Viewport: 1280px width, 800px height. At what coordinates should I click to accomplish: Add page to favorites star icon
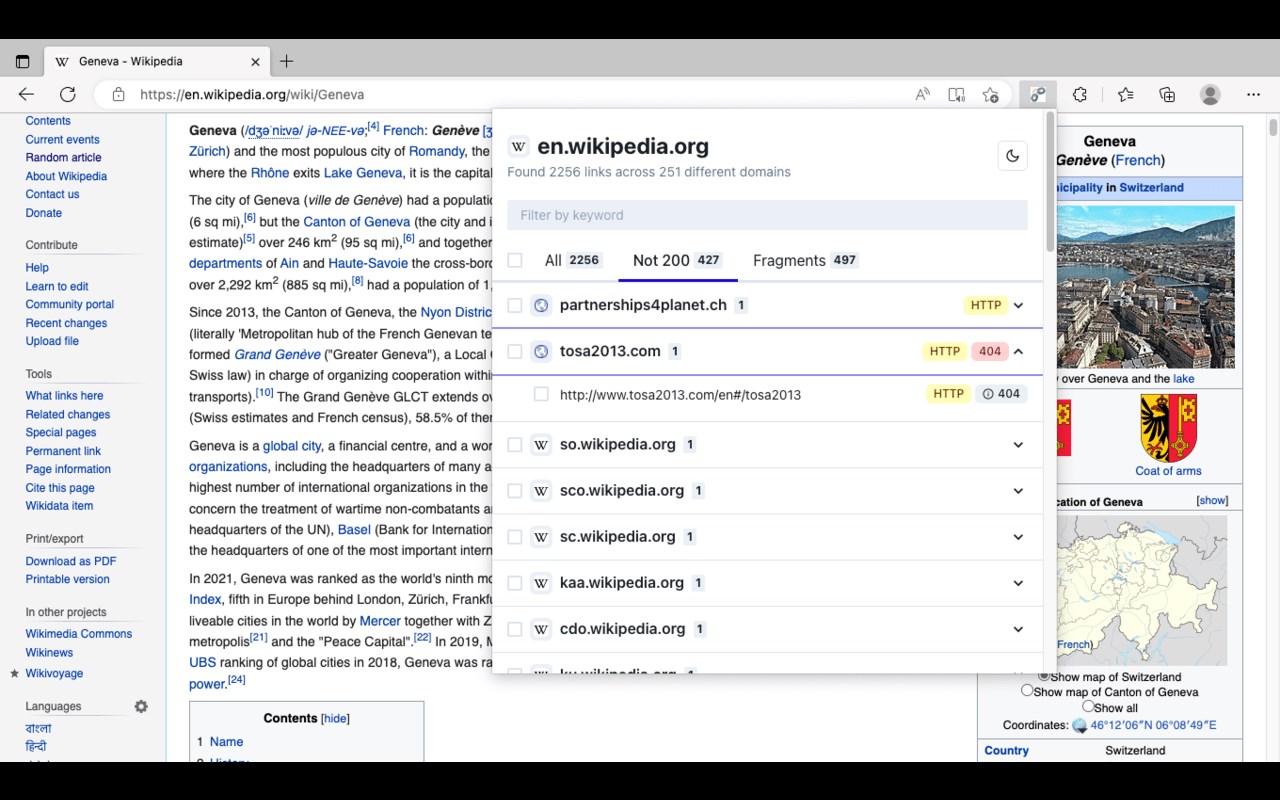coord(990,95)
